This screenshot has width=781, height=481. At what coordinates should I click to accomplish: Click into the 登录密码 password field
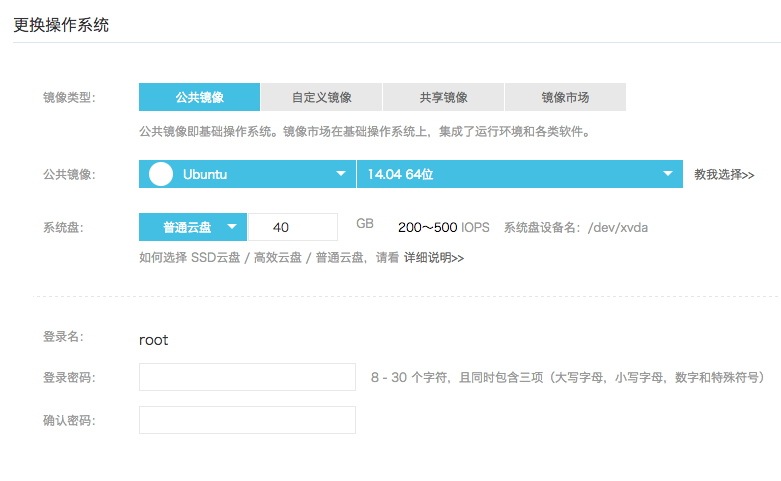tap(247, 377)
